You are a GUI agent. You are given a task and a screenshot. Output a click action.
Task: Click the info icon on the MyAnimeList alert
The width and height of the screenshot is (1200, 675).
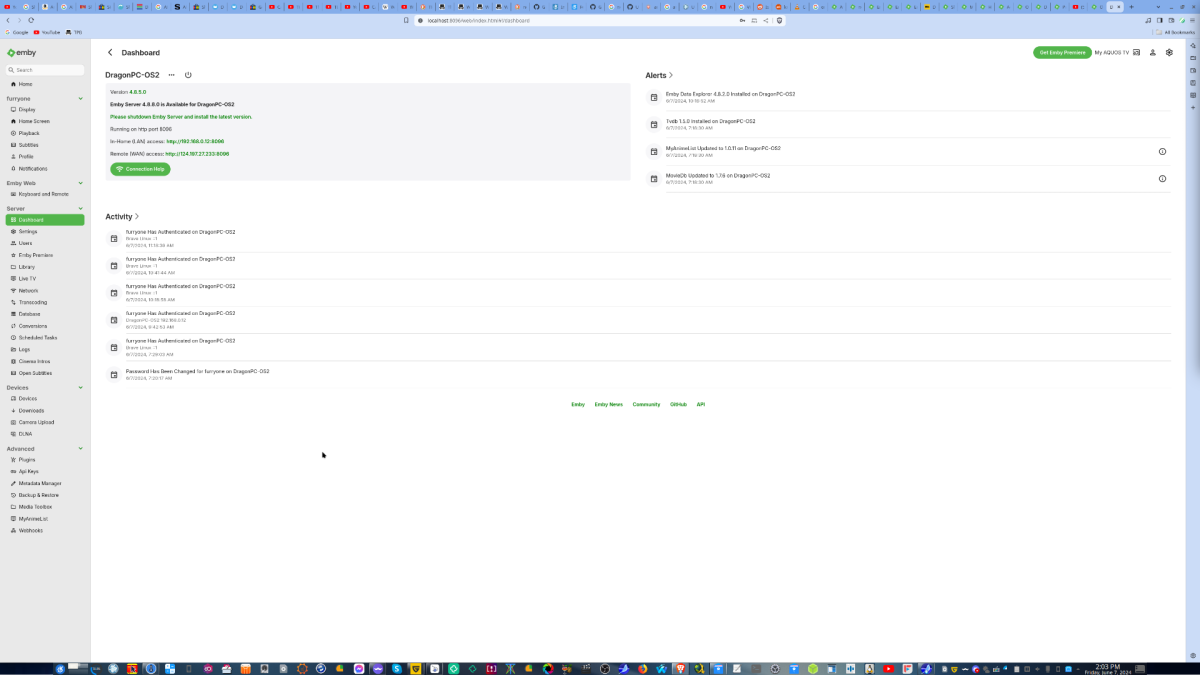coord(1162,151)
